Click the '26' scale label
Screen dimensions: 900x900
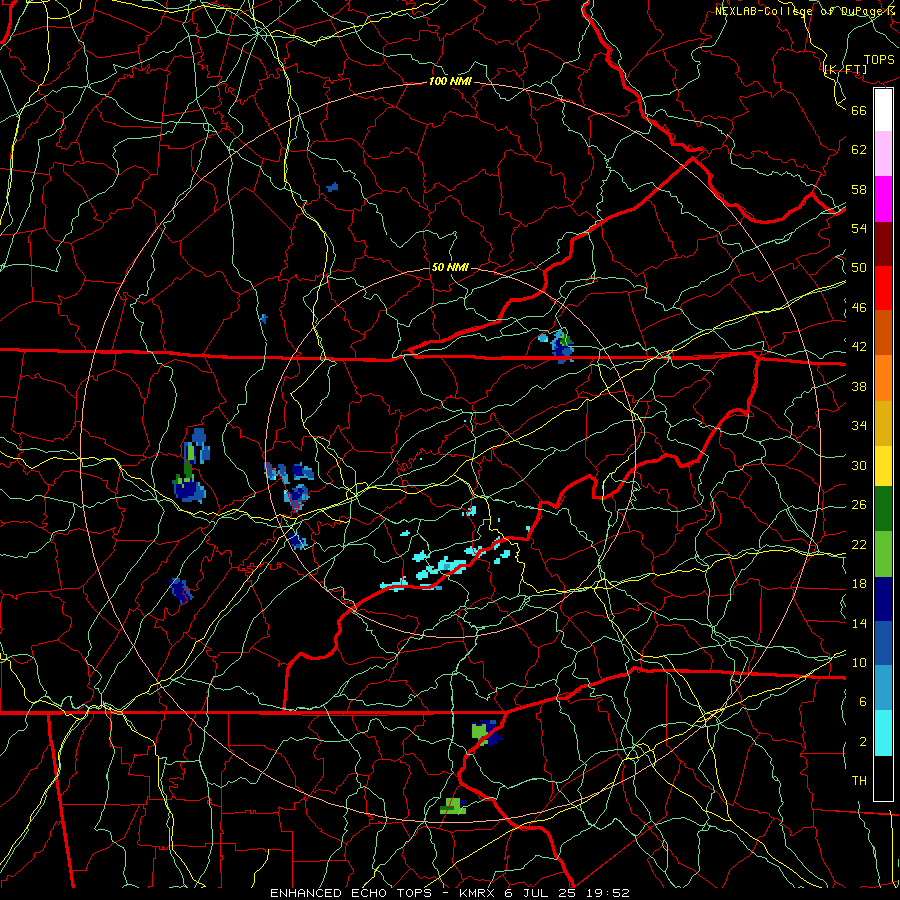pos(859,505)
